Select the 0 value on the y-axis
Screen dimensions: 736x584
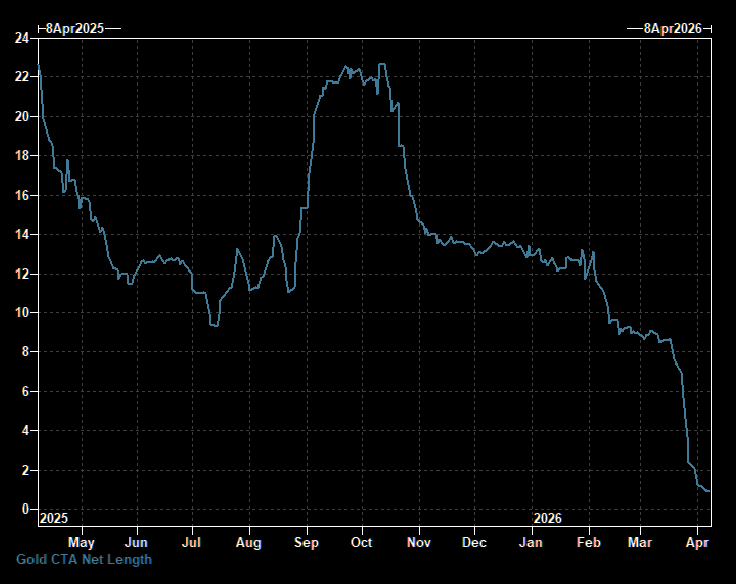tap(25, 509)
